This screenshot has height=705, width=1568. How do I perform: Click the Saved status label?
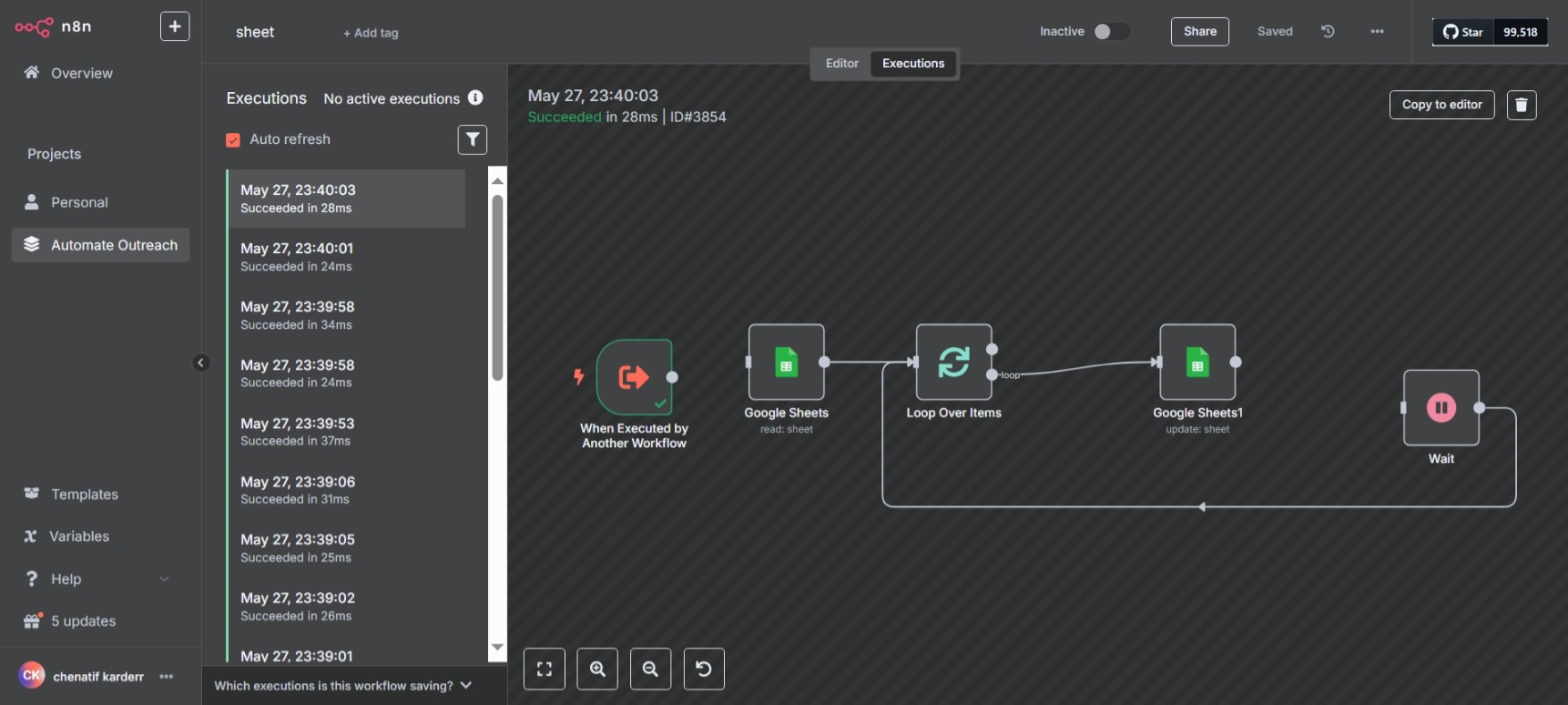[1275, 31]
